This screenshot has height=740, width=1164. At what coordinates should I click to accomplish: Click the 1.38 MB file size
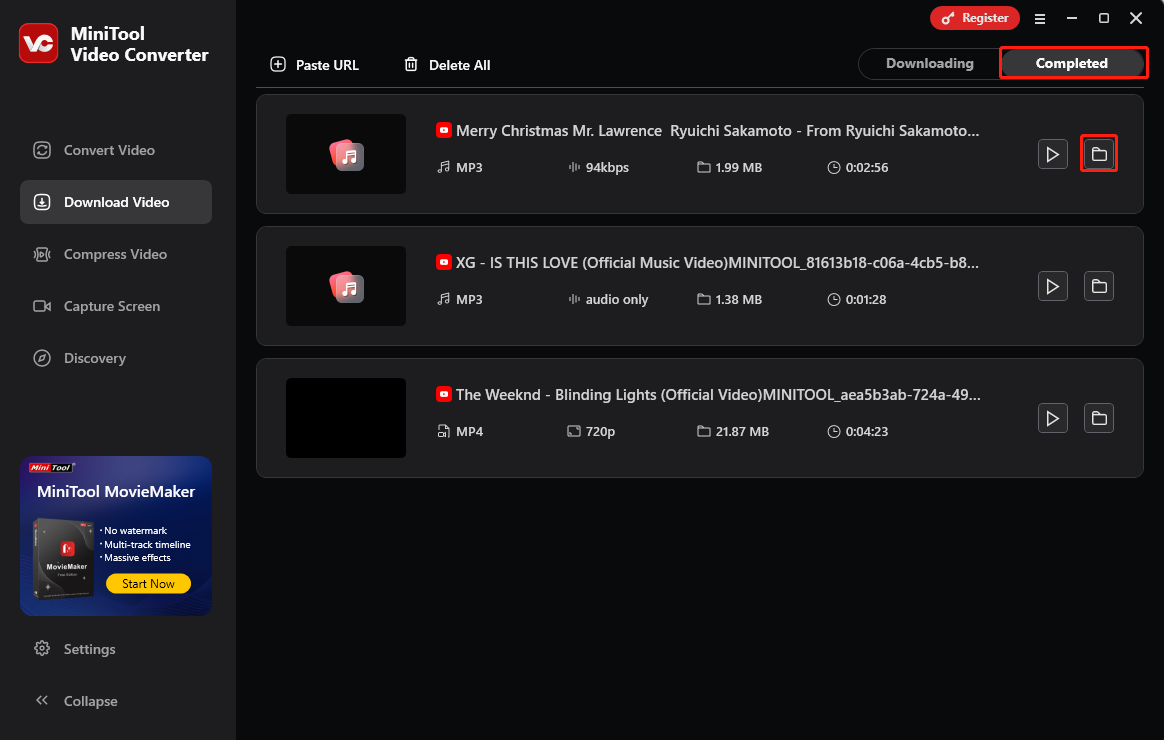click(739, 300)
